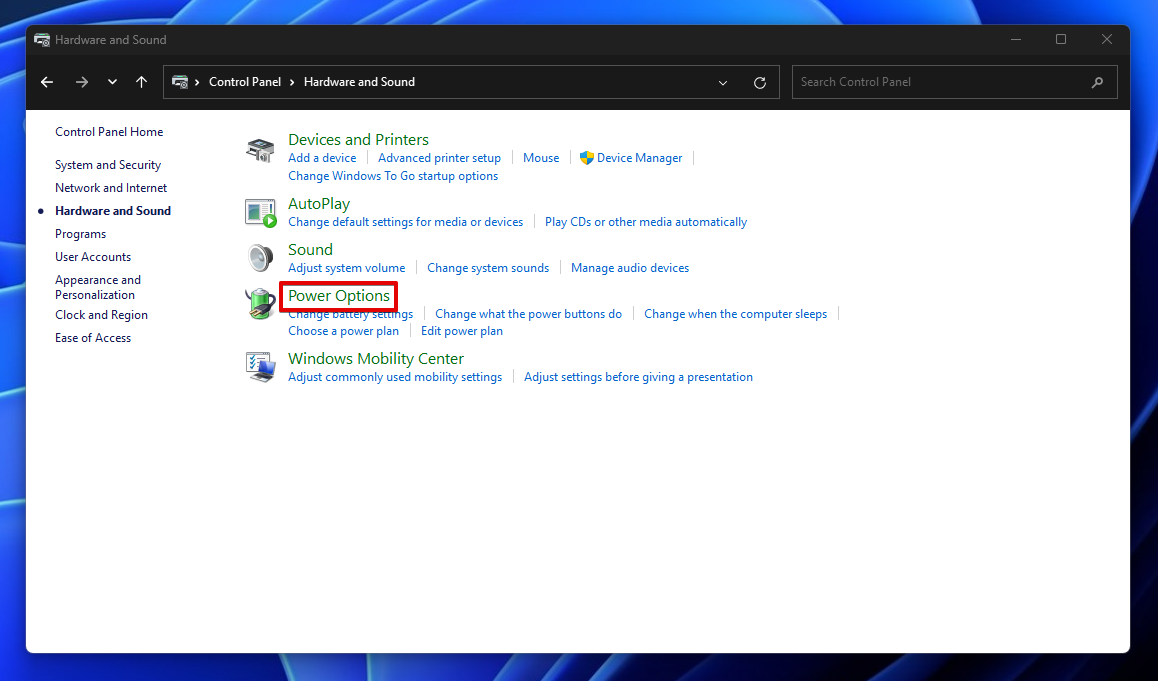Screen dimensions: 1158x681
Task: Open Advanced printer setup
Action: [x=439, y=158]
